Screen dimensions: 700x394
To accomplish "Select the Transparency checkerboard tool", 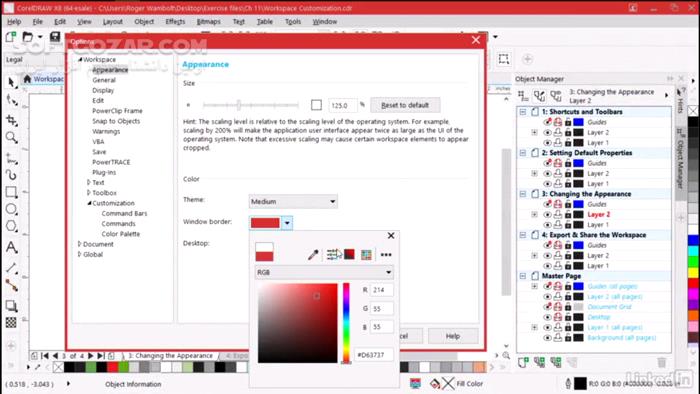I will point(11,322).
